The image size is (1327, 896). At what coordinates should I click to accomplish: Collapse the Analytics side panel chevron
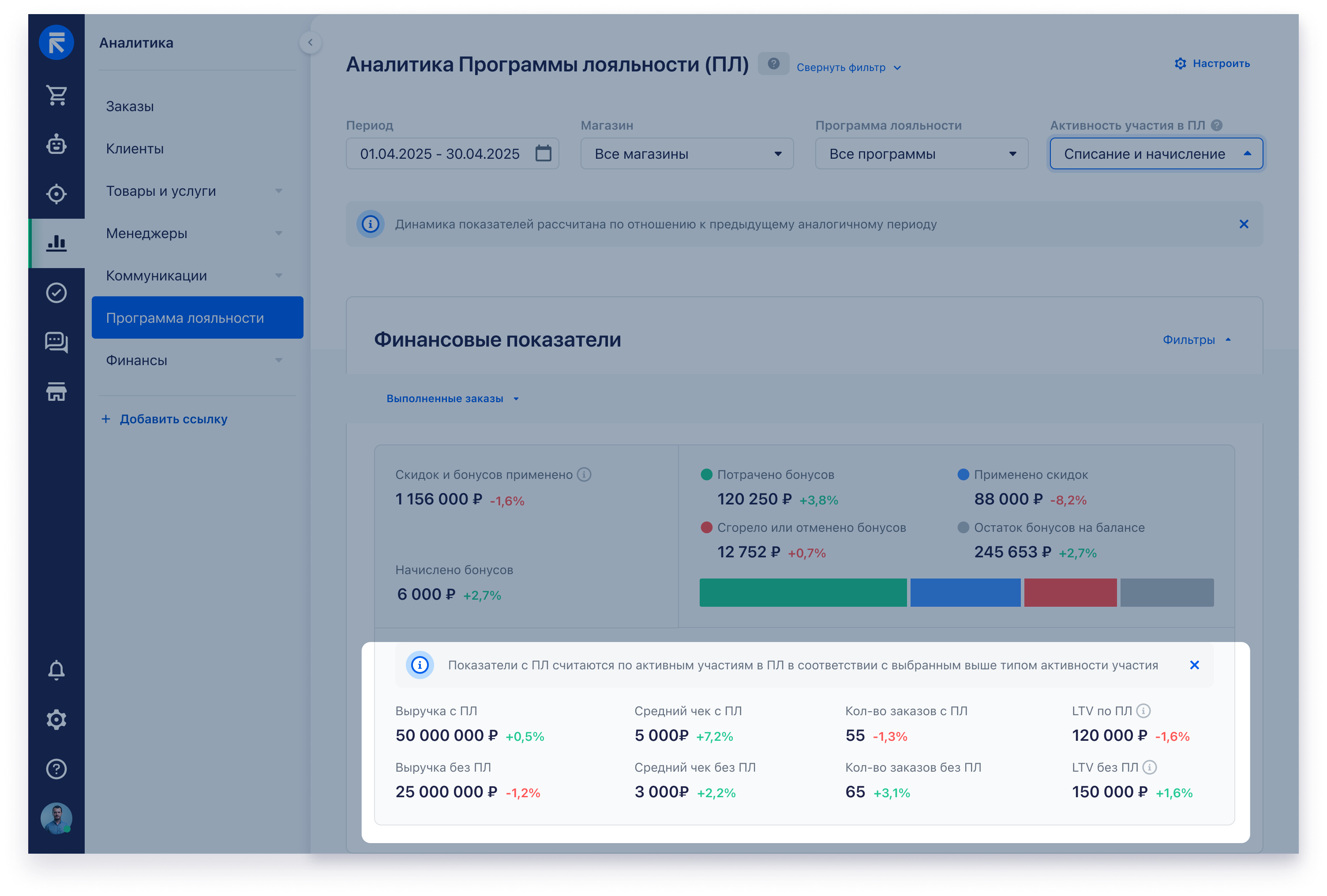(310, 42)
